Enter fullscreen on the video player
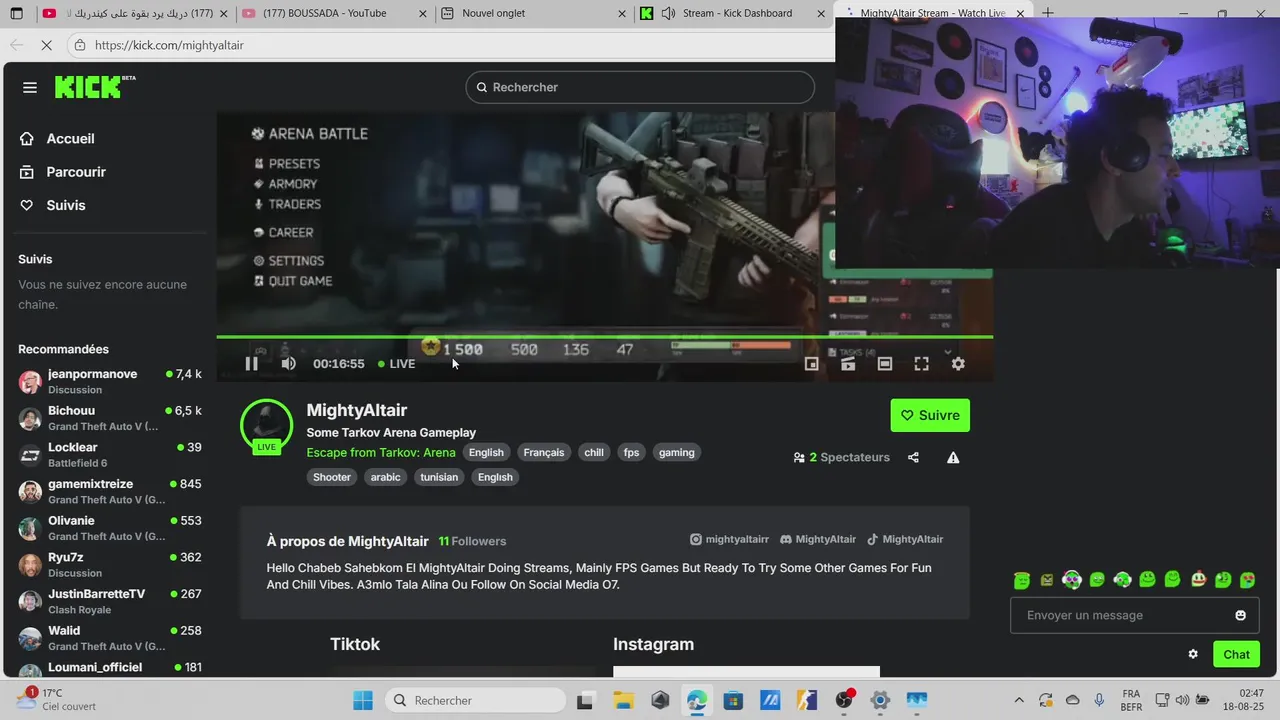Image resolution: width=1280 pixels, height=720 pixels. coord(922,364)
